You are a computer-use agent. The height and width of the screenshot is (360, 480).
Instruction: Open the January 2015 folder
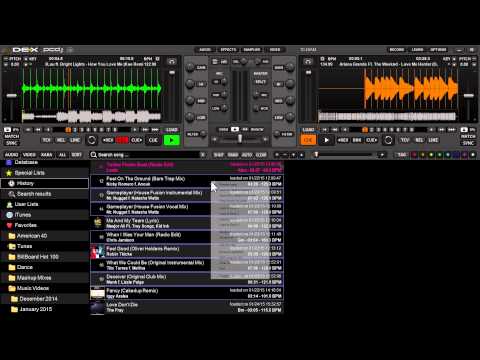point(35,309)
